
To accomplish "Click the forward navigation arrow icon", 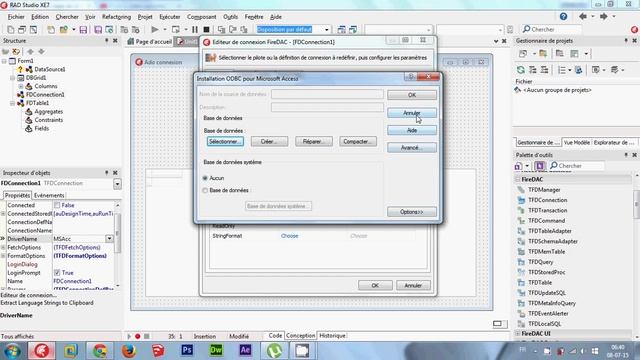I will click(x=603, y=16).
